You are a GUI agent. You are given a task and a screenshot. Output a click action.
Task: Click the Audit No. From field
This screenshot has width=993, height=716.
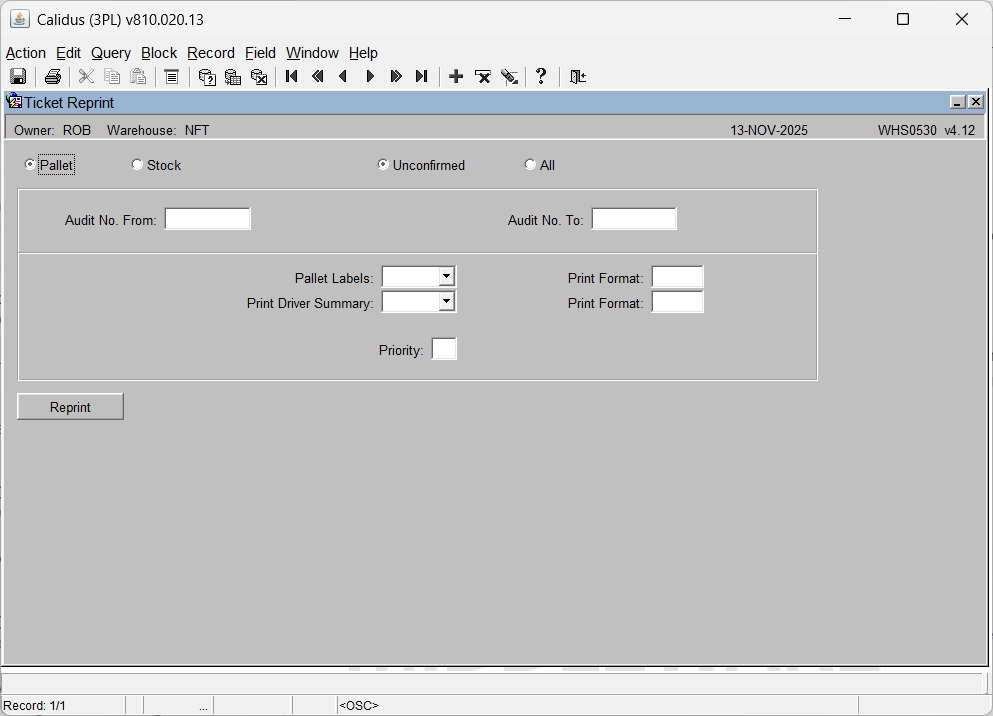[207, 219]
